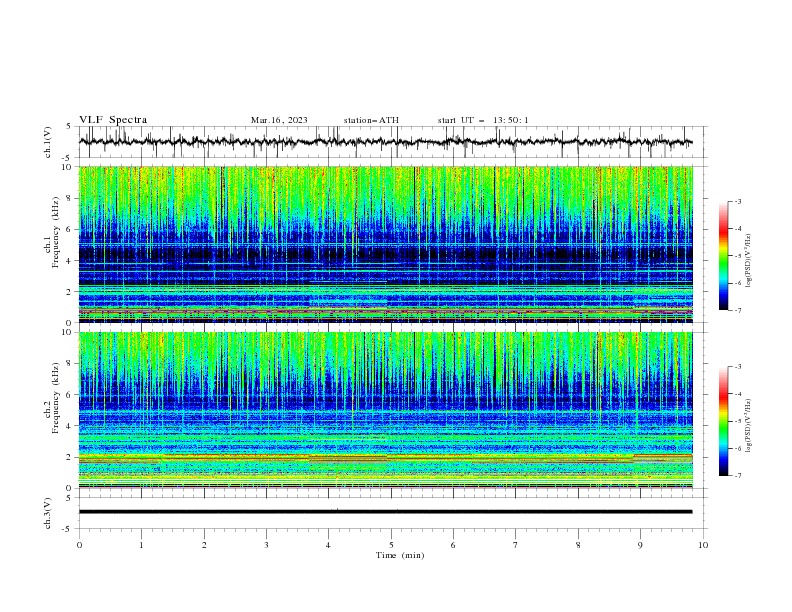Screen dimensions: 792x612
Task: Click the ch.1 voltage waveform trace
Action: pos(385,142)
